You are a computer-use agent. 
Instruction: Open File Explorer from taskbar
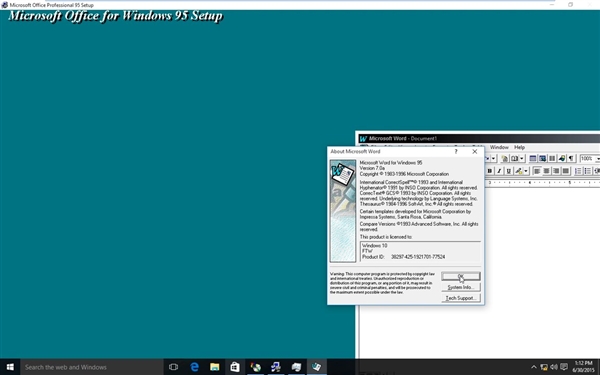tap(215, 367)
